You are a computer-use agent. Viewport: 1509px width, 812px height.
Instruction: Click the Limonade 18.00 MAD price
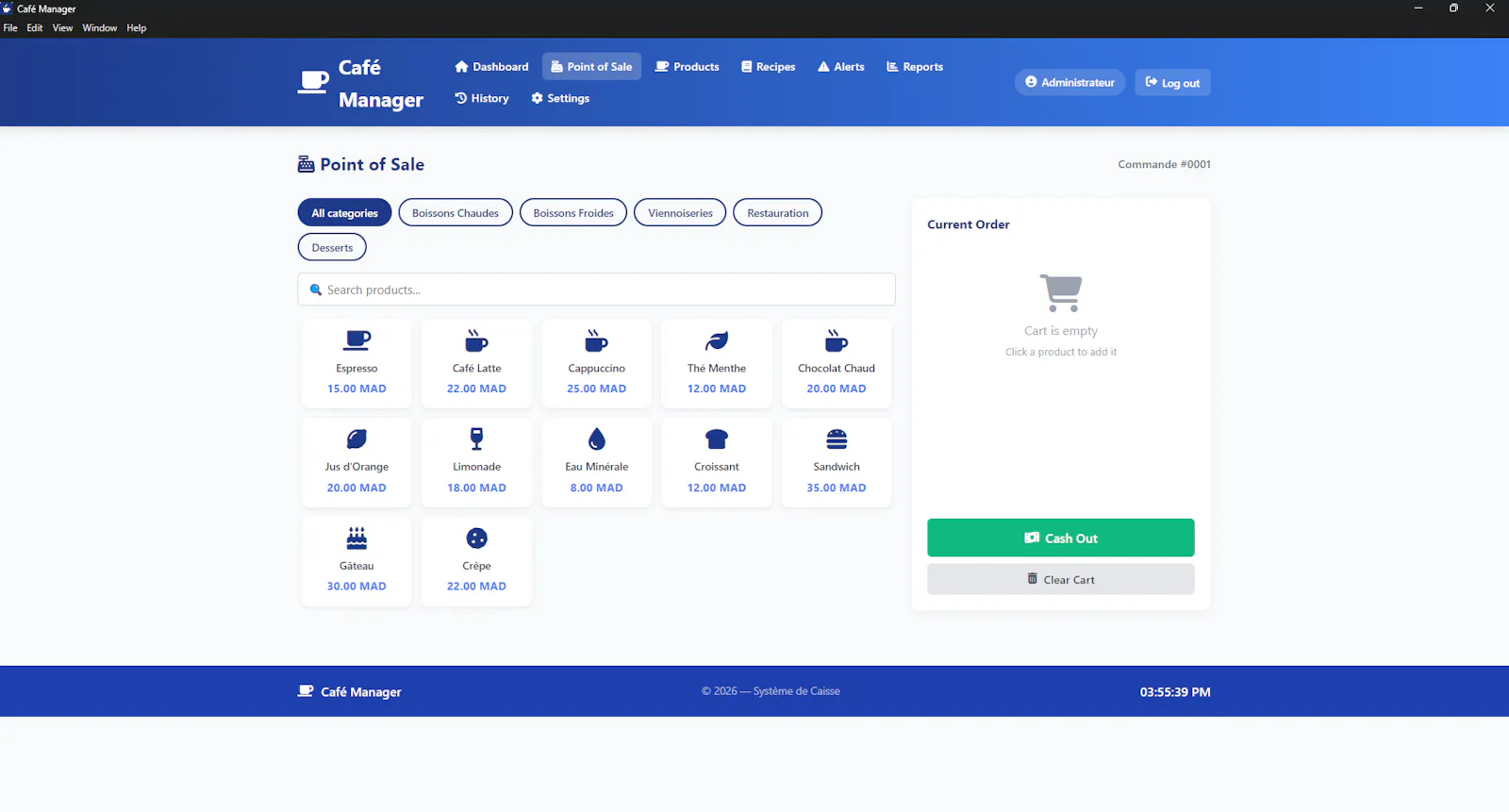click(476, 488)
